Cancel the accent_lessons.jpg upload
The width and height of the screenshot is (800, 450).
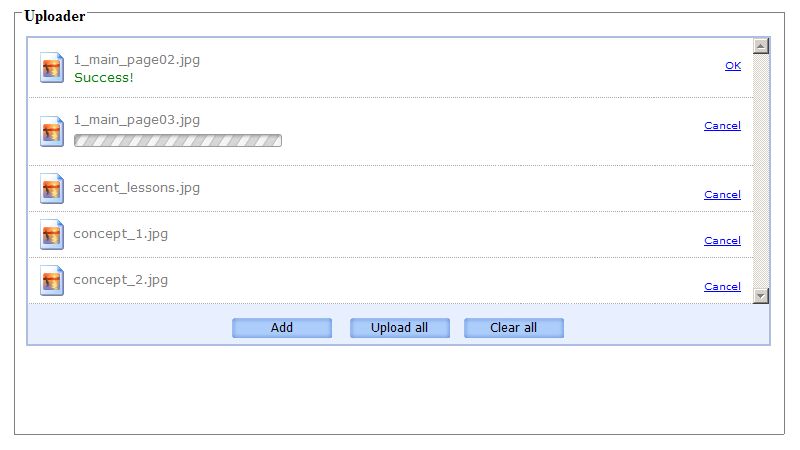pos(722,194)
